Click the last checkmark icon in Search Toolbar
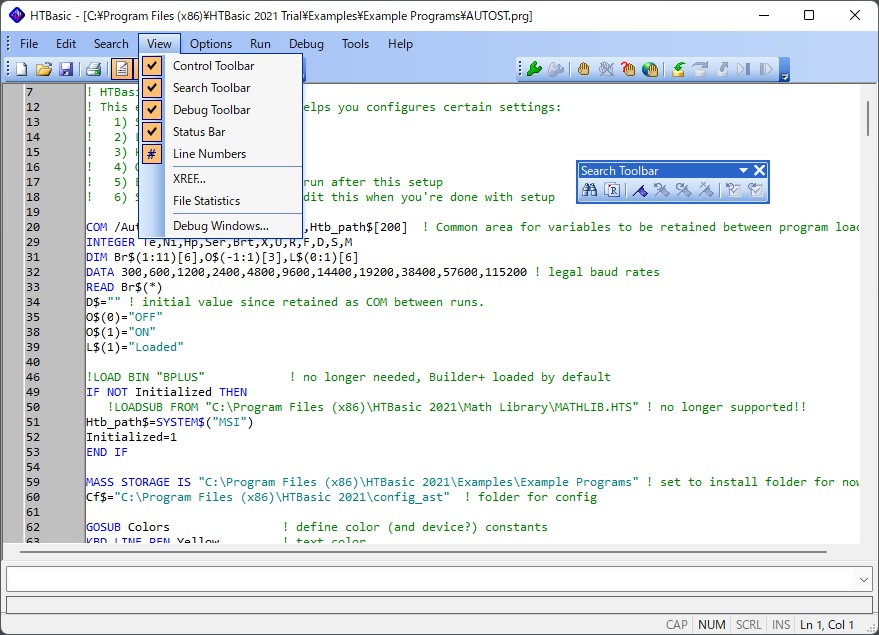 pyautogui.click(x=755, y=190)
